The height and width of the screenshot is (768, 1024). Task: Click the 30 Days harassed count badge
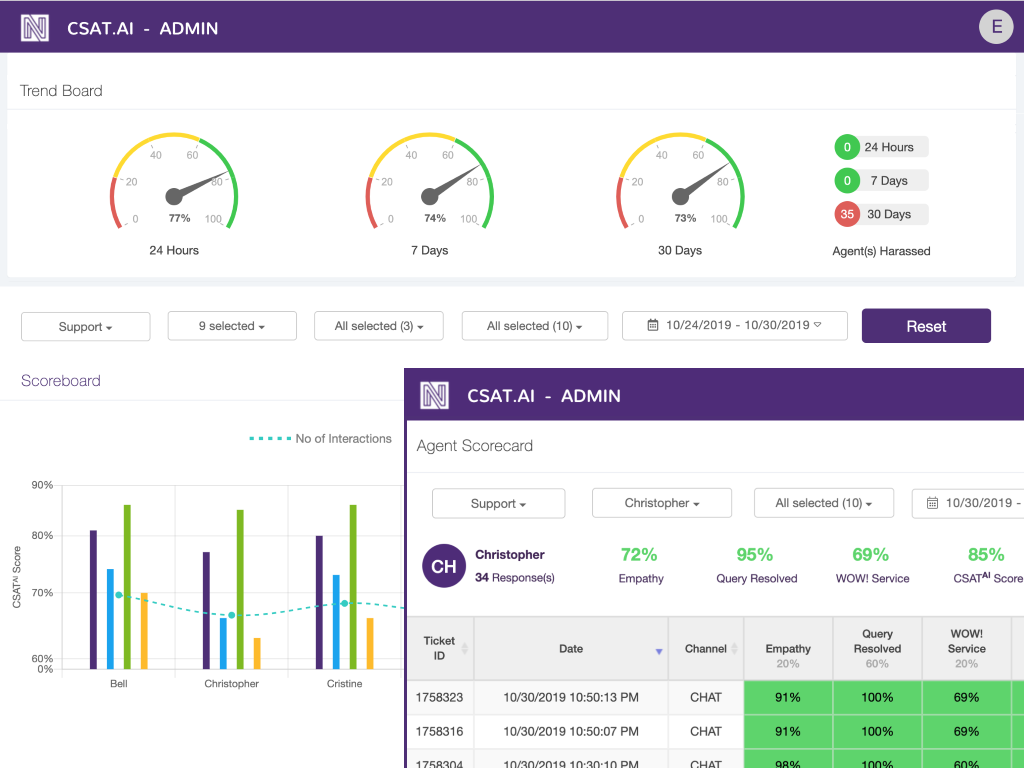[x=847, y=214]
